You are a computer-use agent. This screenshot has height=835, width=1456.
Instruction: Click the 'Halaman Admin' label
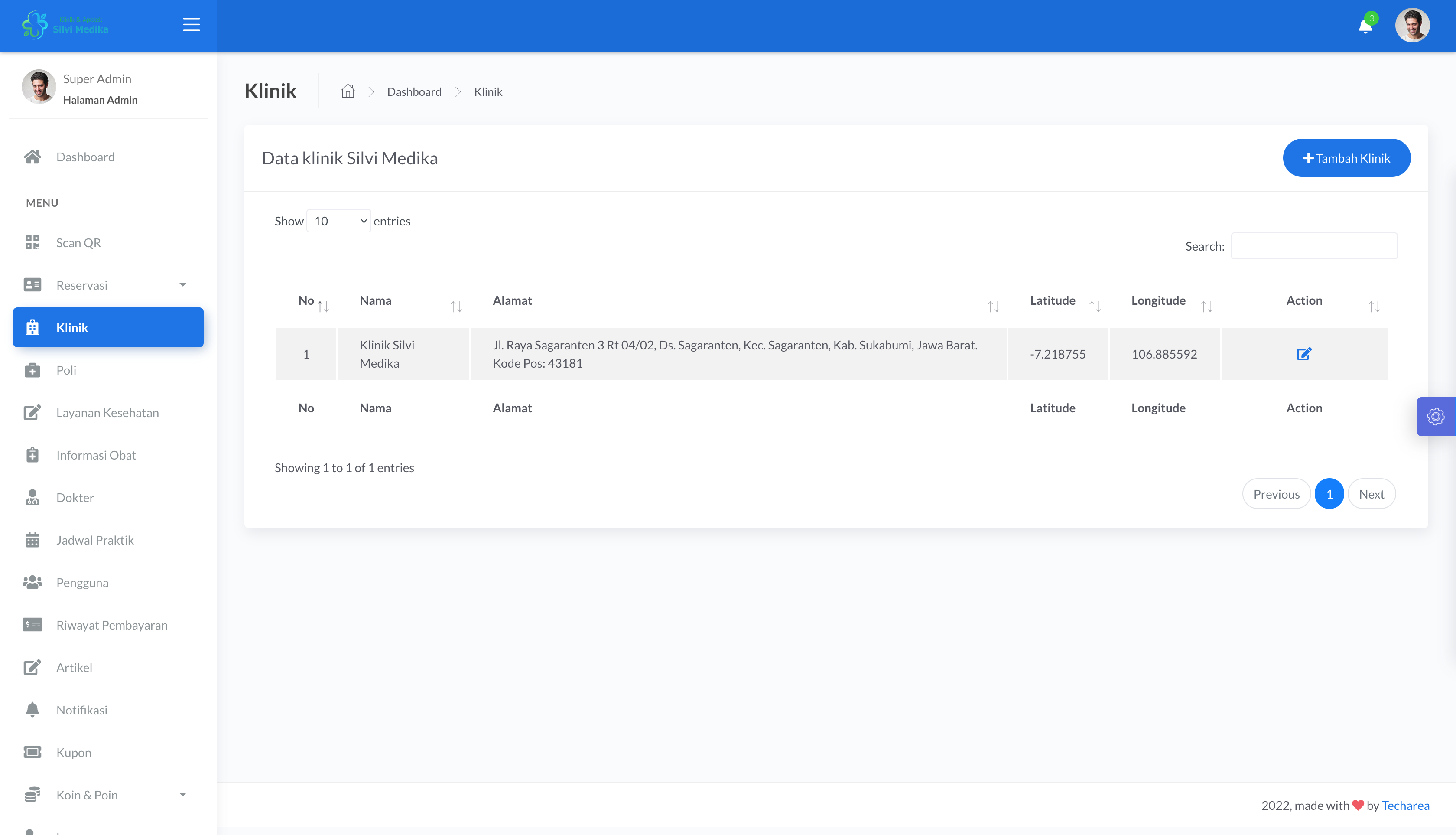pos(100,100)
